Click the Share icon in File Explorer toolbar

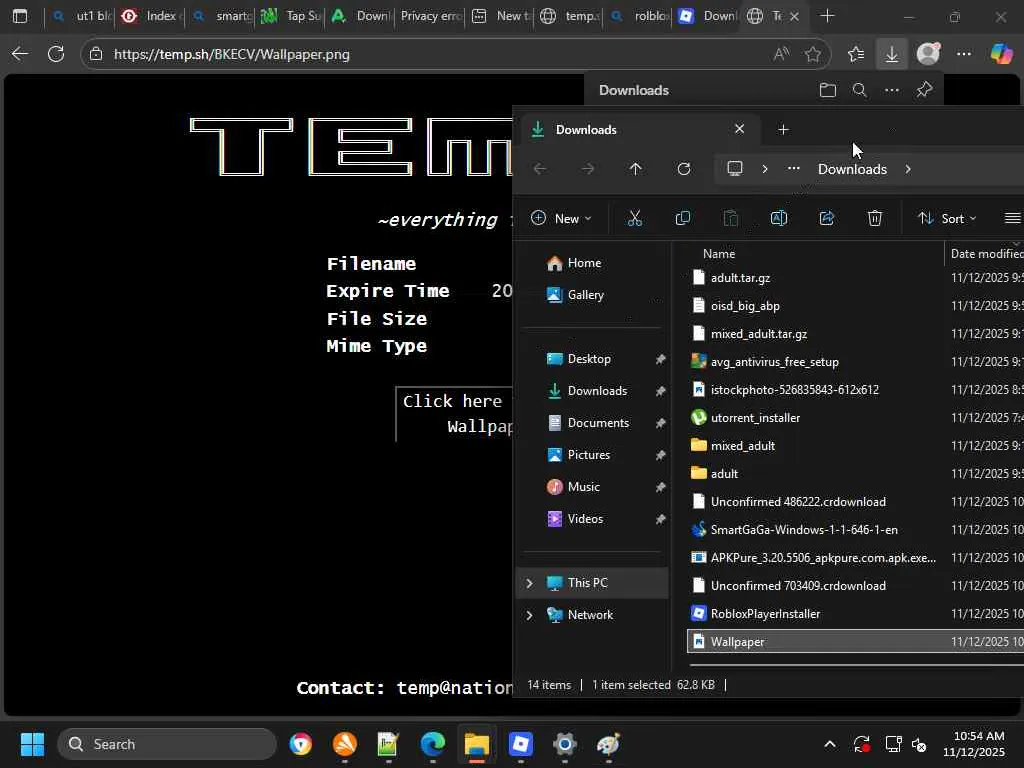click(827, 218)
